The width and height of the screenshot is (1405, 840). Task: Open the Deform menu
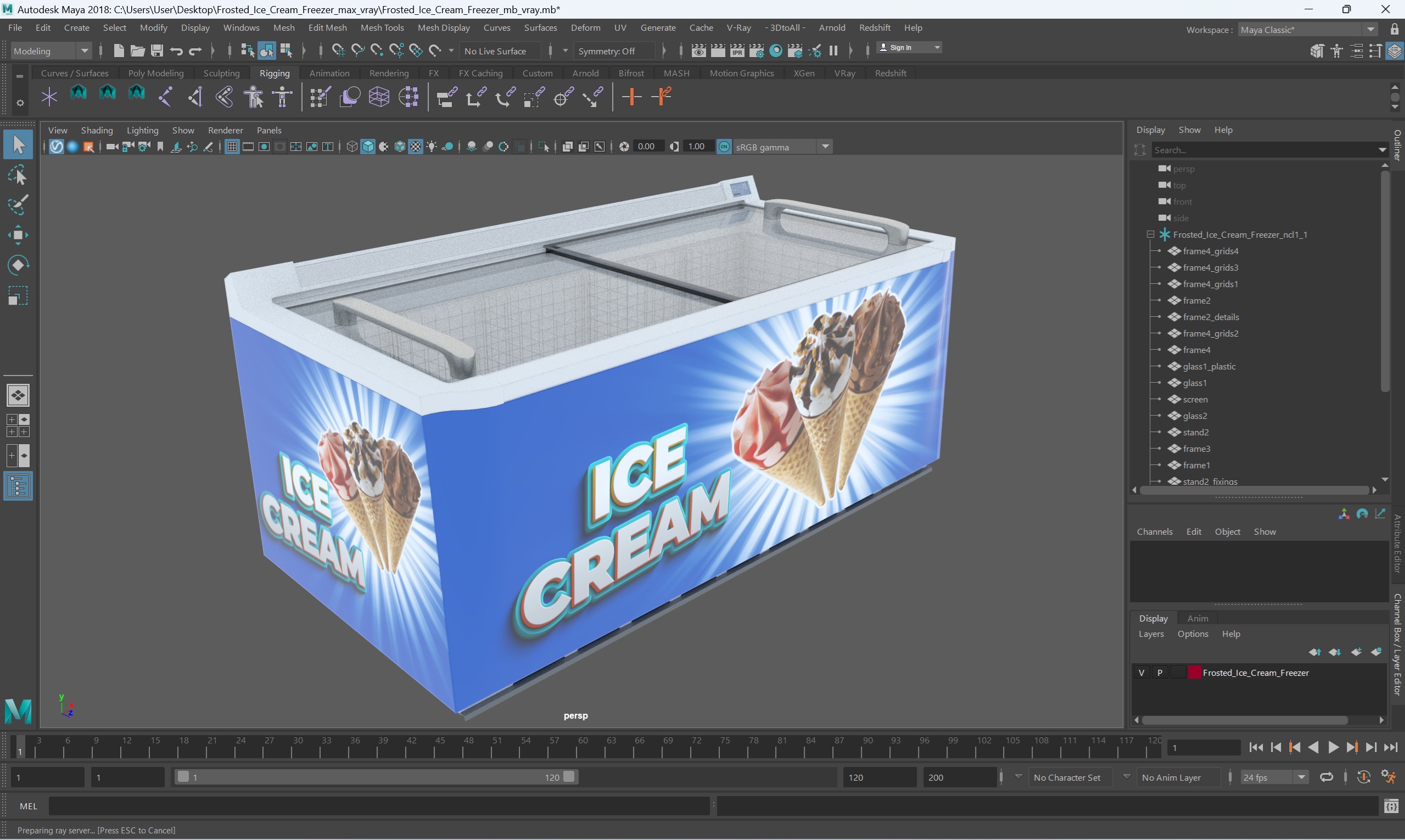pyautogui.click(x=585, y=27)
